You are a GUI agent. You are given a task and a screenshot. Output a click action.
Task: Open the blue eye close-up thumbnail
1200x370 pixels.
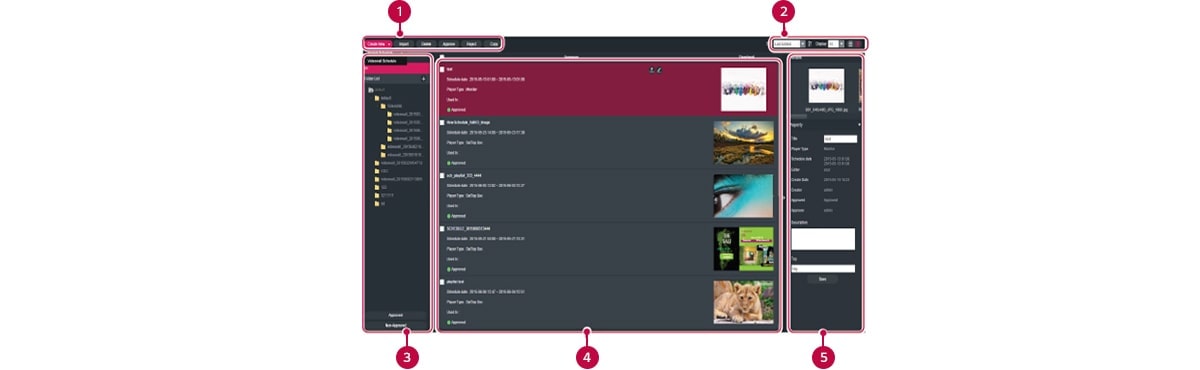(743, 196)
